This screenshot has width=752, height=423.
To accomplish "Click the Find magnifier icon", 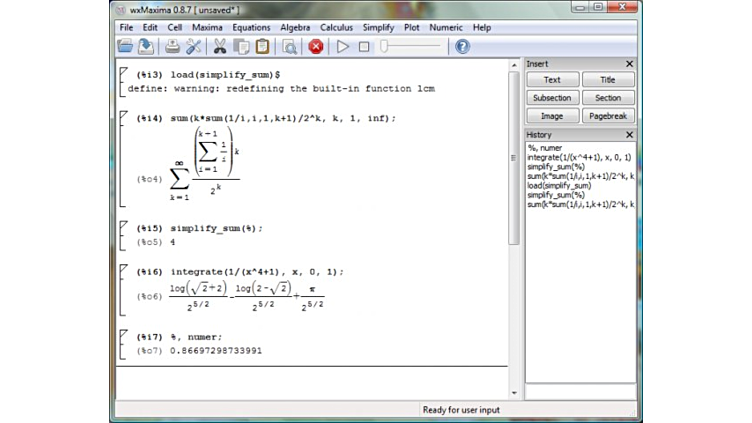I will [x=289, y=46].
